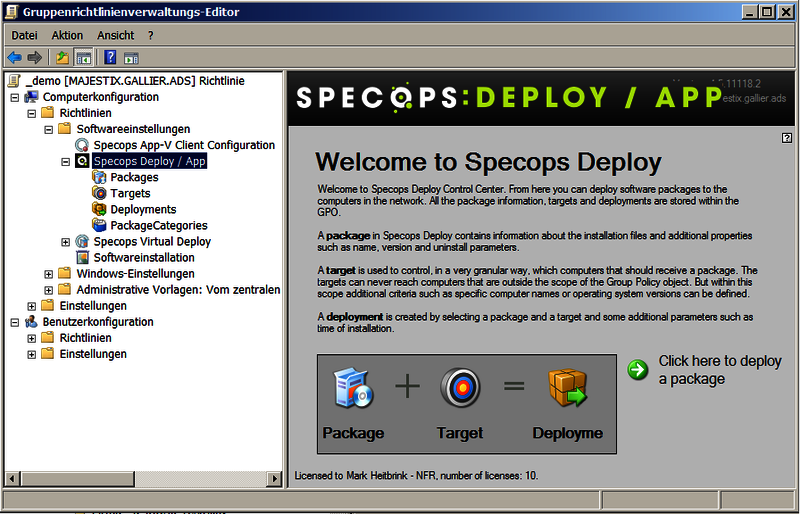The image size is (800, 514).
Task: Click the Windows-Einstellungen folder icon
Action: (65, 273)
